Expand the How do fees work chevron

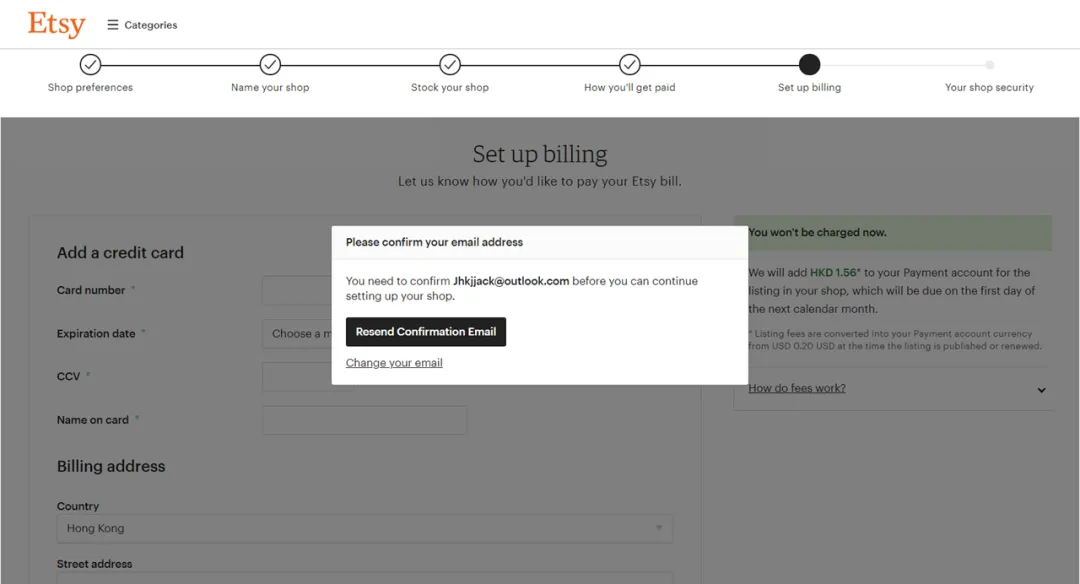[1041, 390]
